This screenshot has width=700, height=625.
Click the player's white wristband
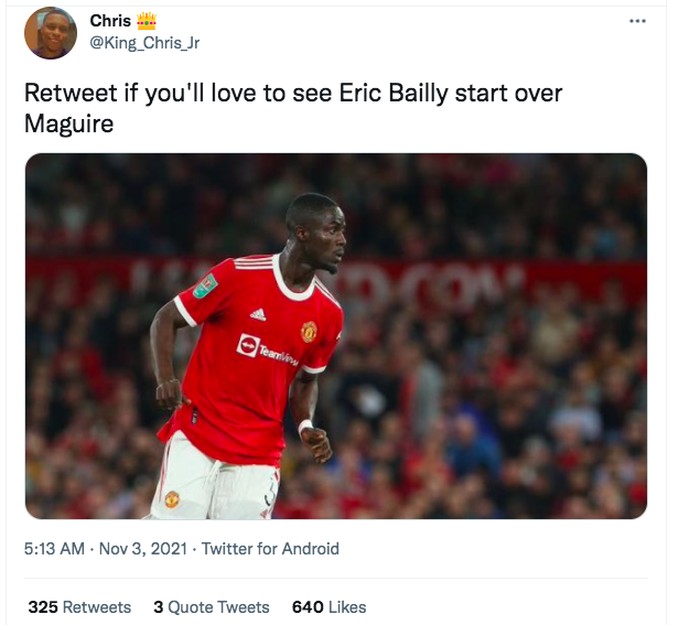[305, 426]
